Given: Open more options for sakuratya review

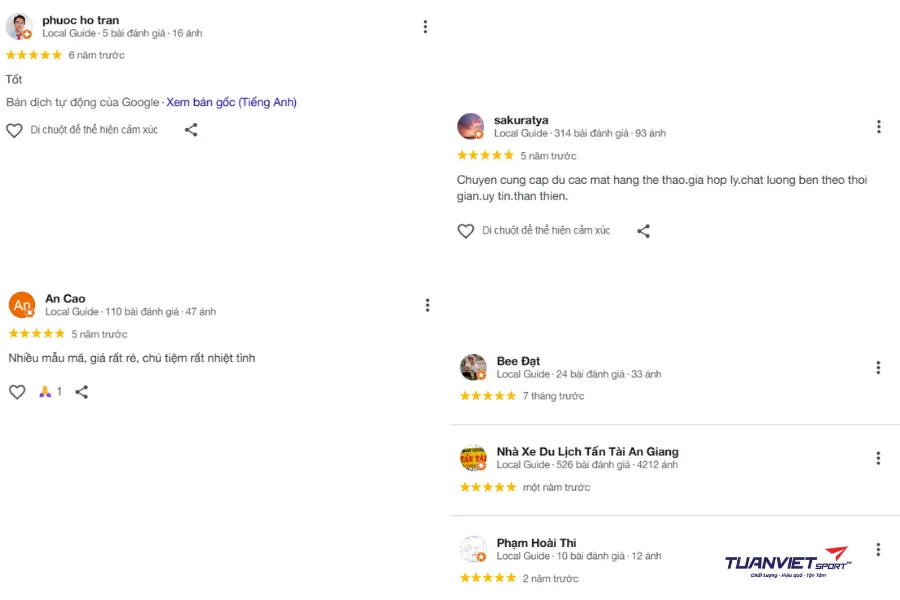Looking at the screenshot, I should 878,127.
